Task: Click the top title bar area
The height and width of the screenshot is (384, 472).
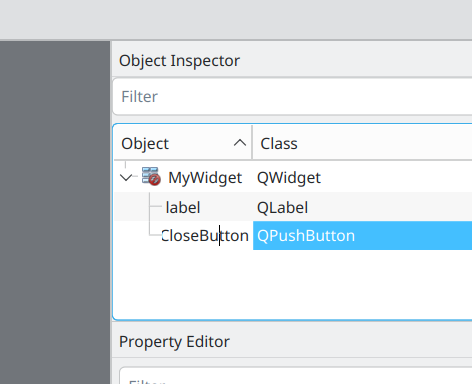Action: (x=236, y=19)
